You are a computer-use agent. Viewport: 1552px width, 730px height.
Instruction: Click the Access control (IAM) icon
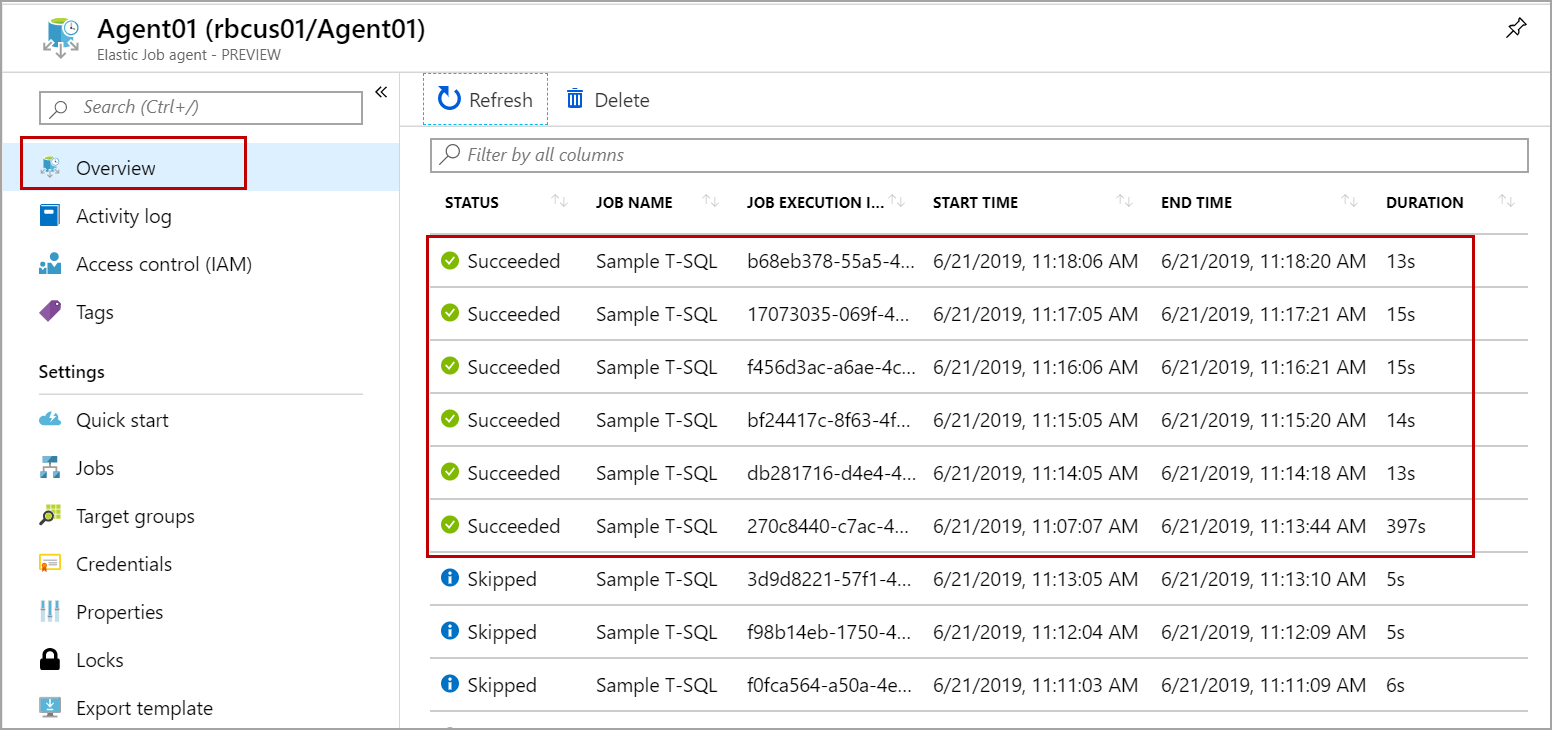point(50,265)
